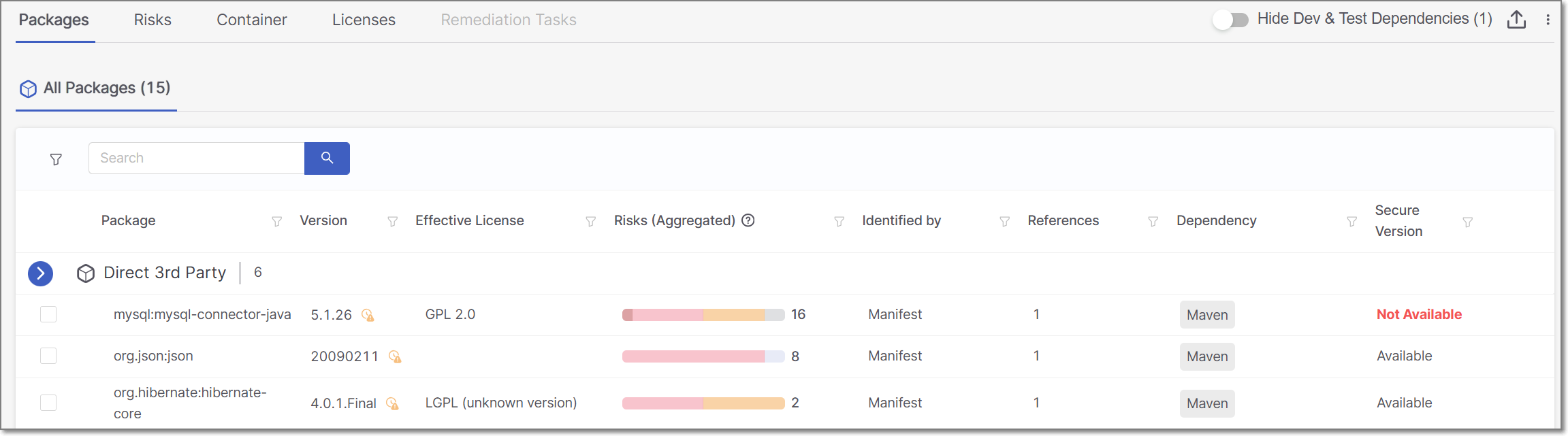Click the blue search magnifier button
1568x436 pixels.
pyautogui.click(x=327, y=158)
